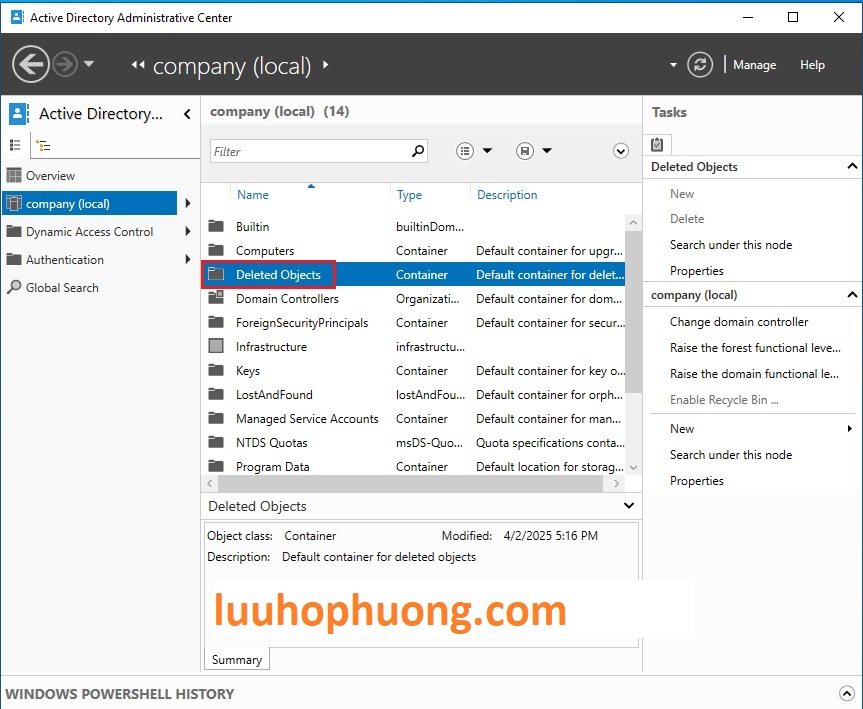Expand the Windows PowerShell History panel
863x709 pixels.
click(847, 693)
